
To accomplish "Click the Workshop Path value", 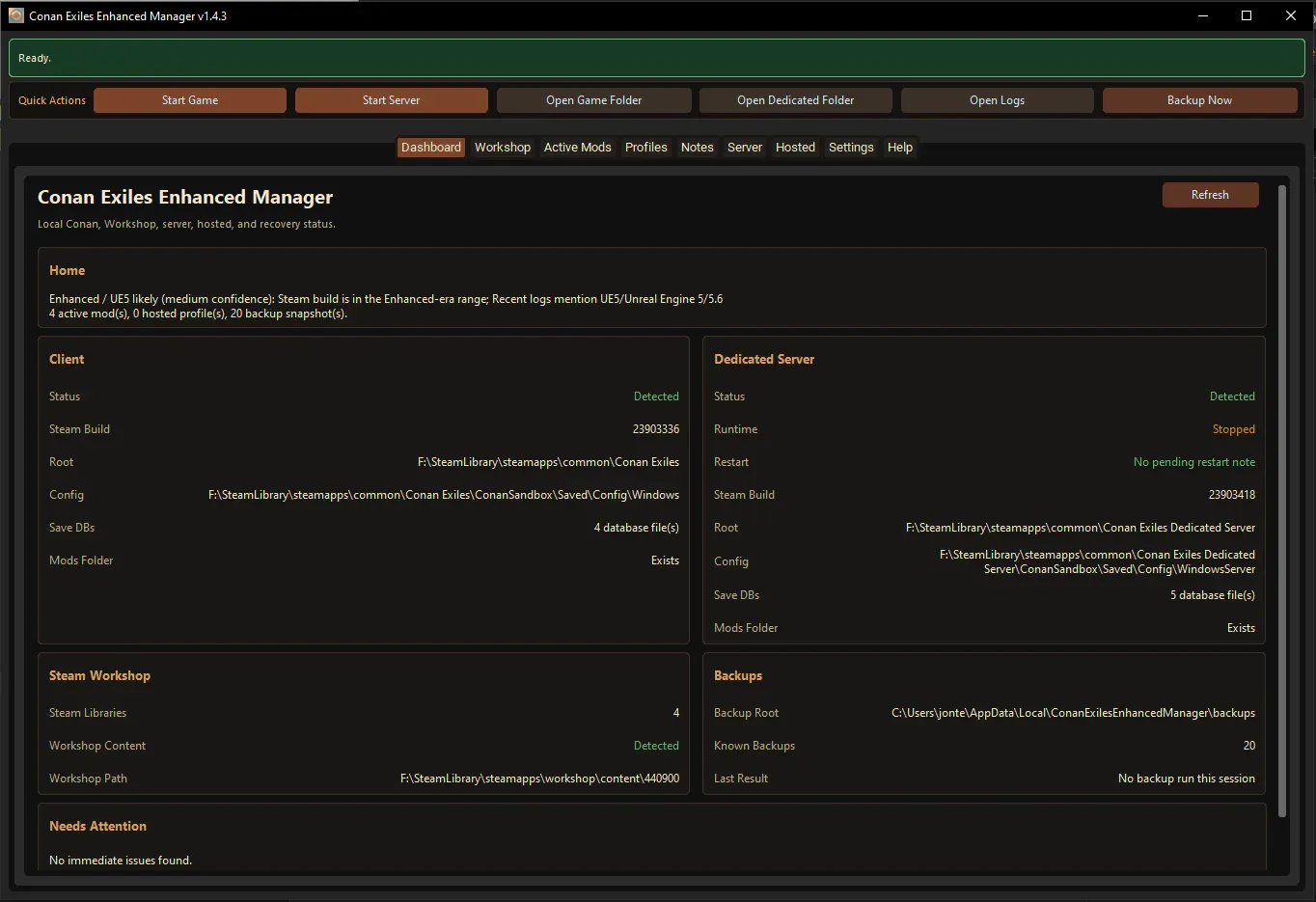I will 539,779.
